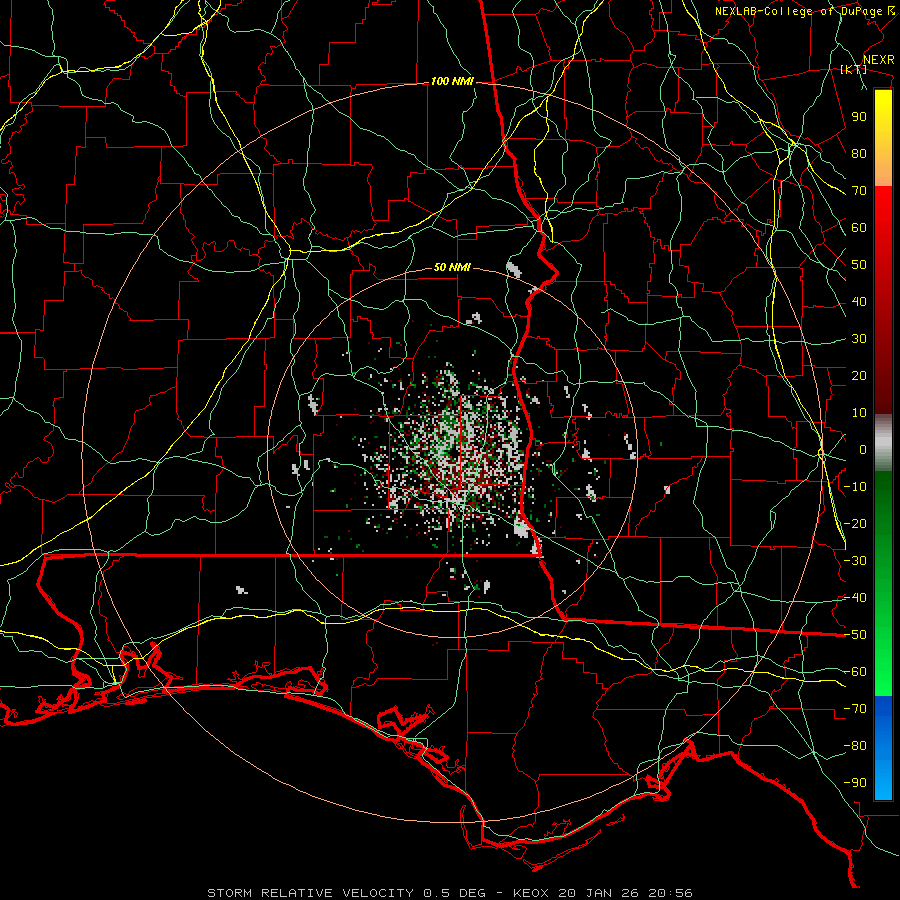The width and height of the screenshot is (900, 900).
Task: Select the 40 value on the velocity scale
Action: pyautogui.click(x=859, y=302)
